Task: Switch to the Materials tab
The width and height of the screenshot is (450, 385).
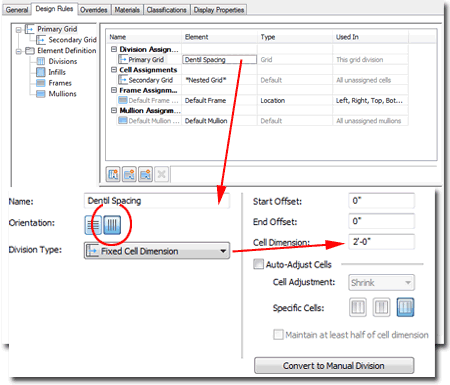Action: click(127, 10)
